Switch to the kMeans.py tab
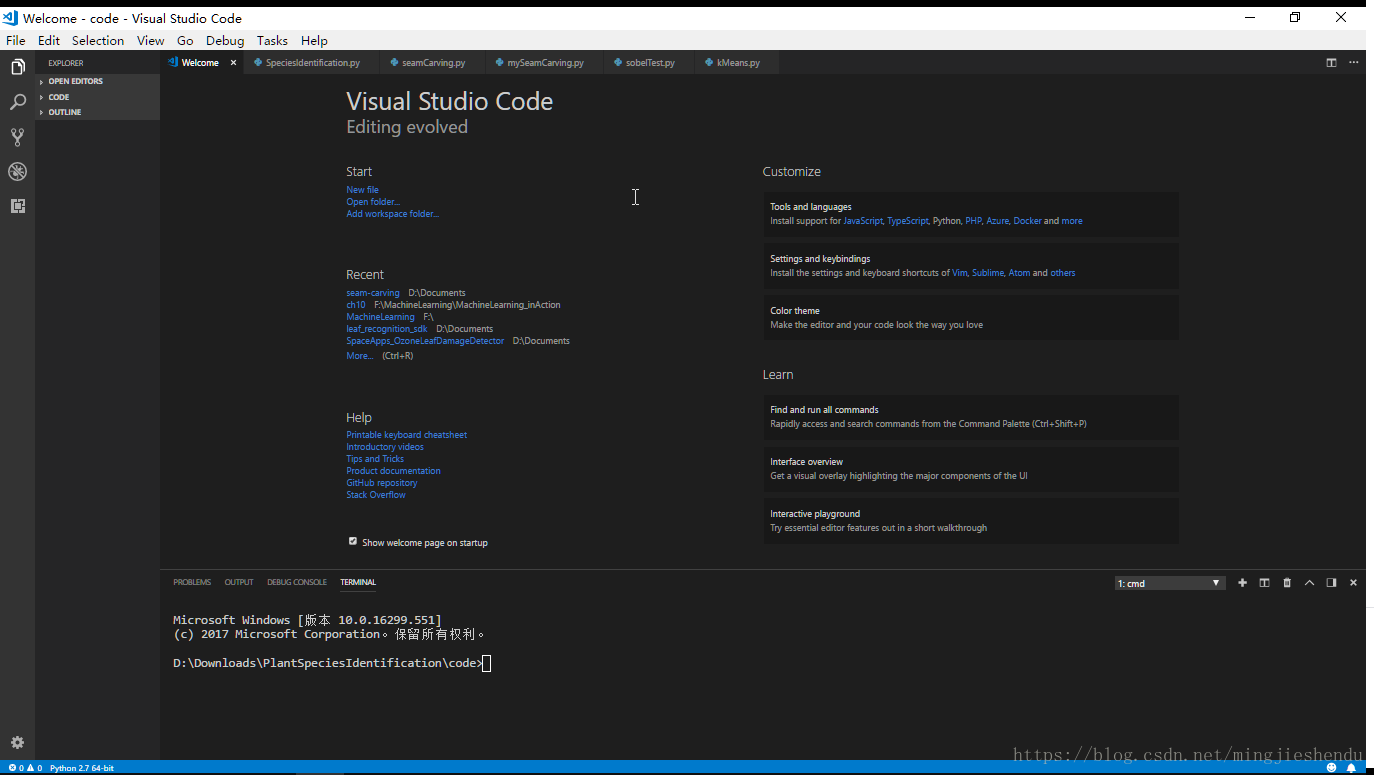Viewport: 1374px width, 775px height. (x=737, y=62)
